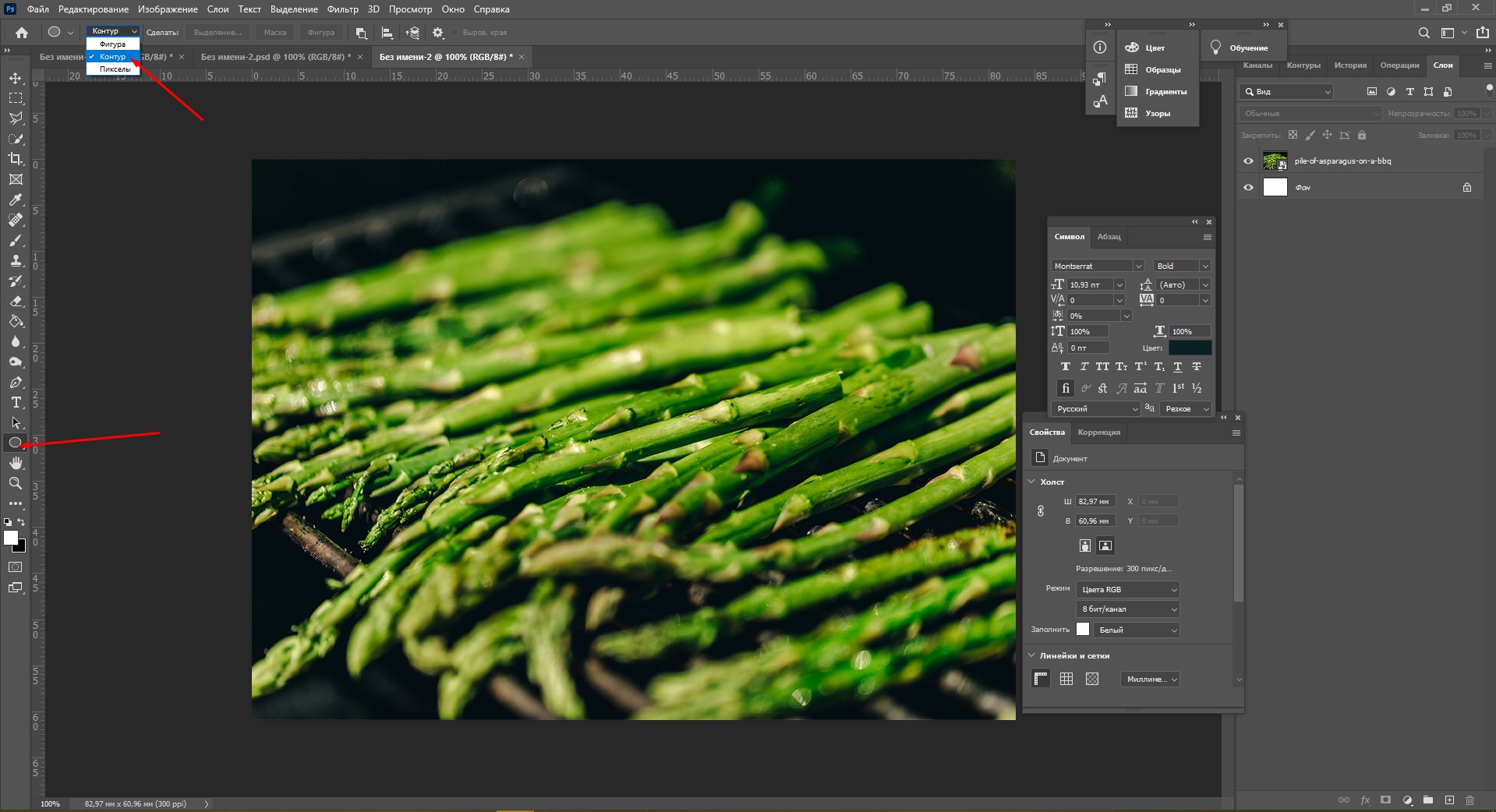This screenshot has height=812, width=1496.
Task: Collapse the Холст section
Action: click(1032, 482)
